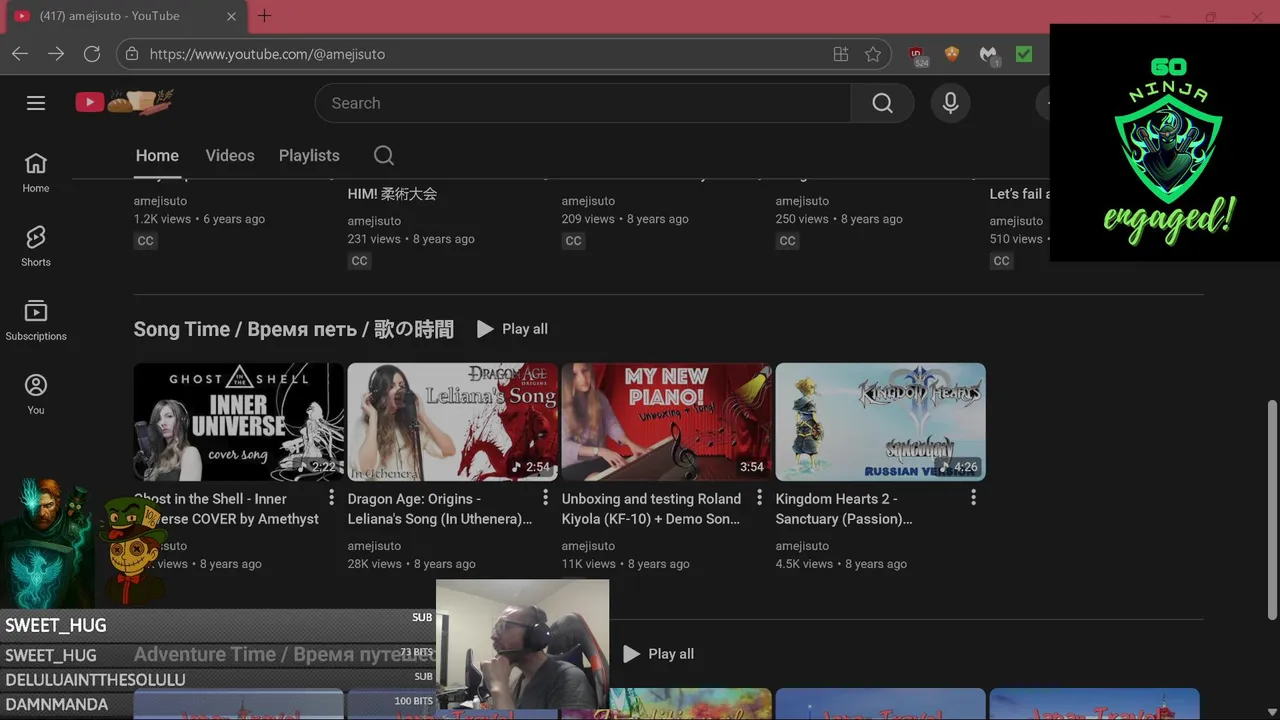This screenshot has width=1280, height=720.
Task: Click the search magnifier button
Action: (x=882, y=103)
